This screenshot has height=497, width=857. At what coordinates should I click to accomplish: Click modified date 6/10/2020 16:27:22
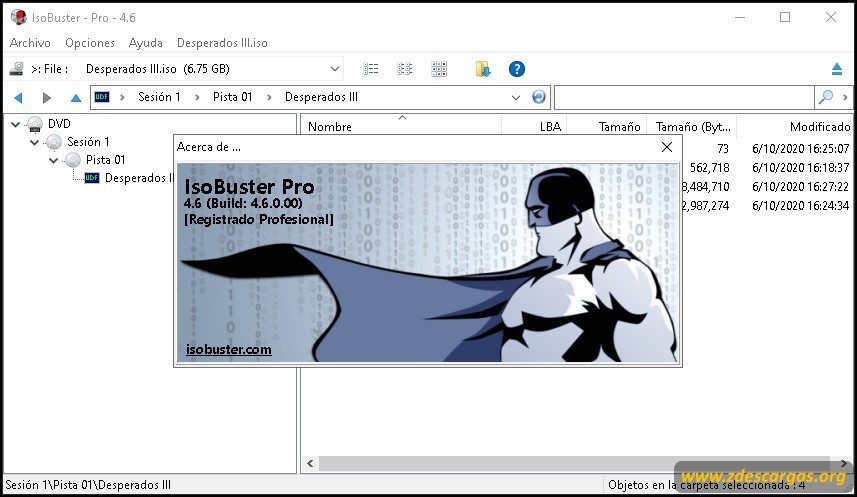coord(801,187)
